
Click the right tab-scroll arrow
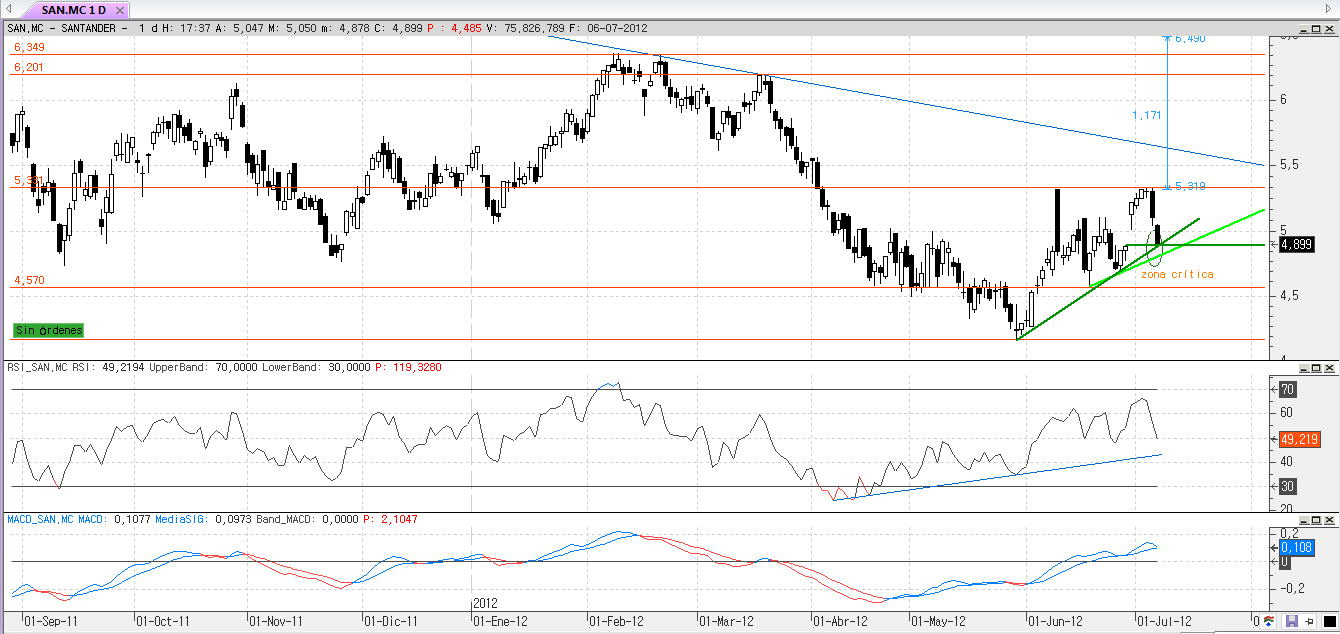[x=1328, y=11]
